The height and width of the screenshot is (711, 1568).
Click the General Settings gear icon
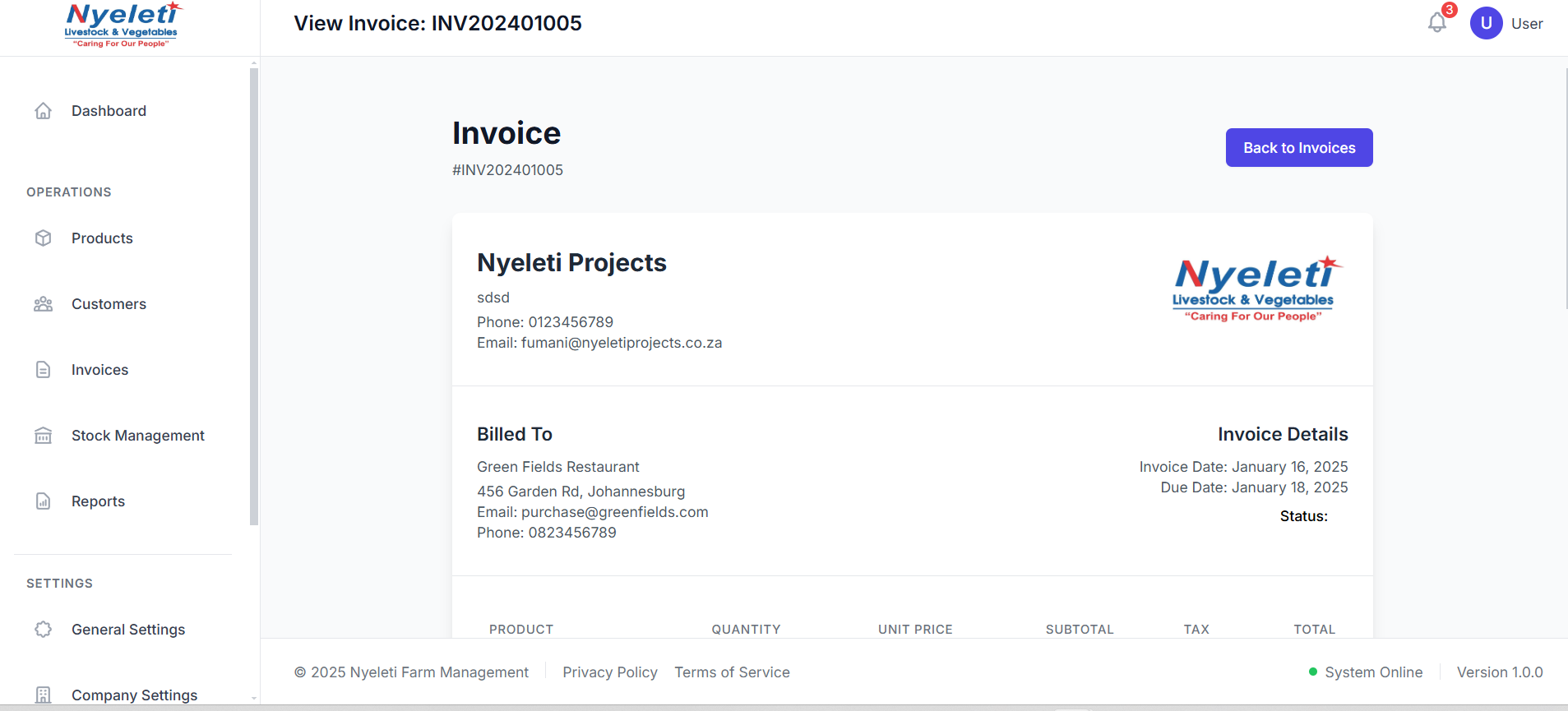[44, 630]
